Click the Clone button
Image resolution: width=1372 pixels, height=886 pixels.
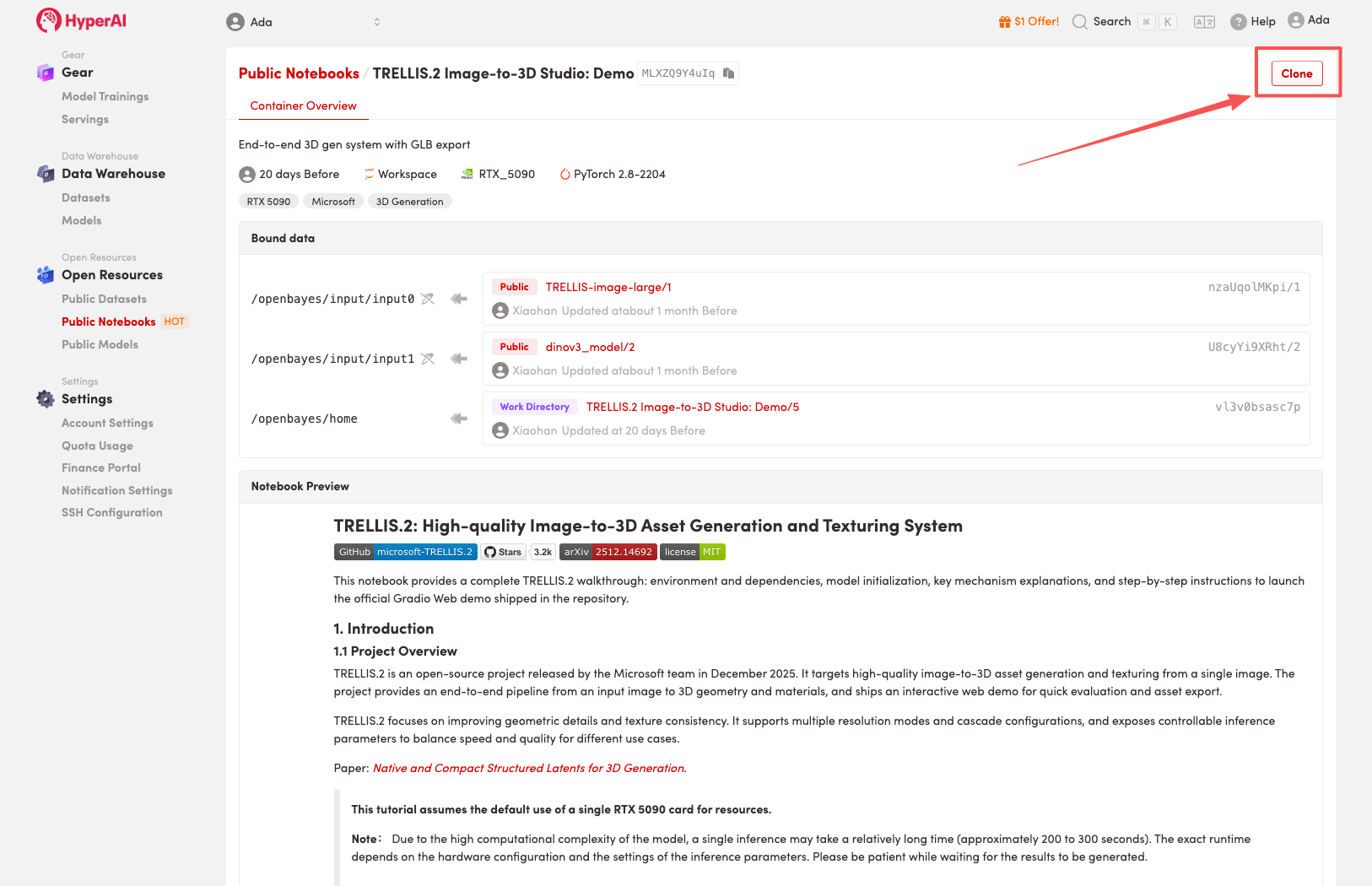coord(1296,73)
